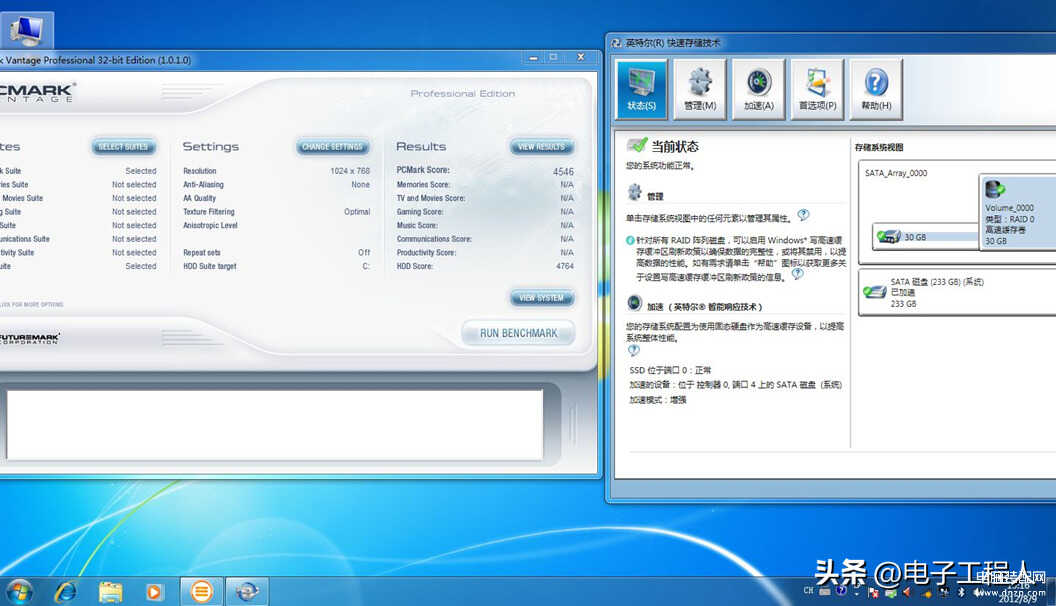Switch to the PCMark Vantage taskbar button
The height and width of the screenshot is (606, 1056).
(x=201, y=592)
